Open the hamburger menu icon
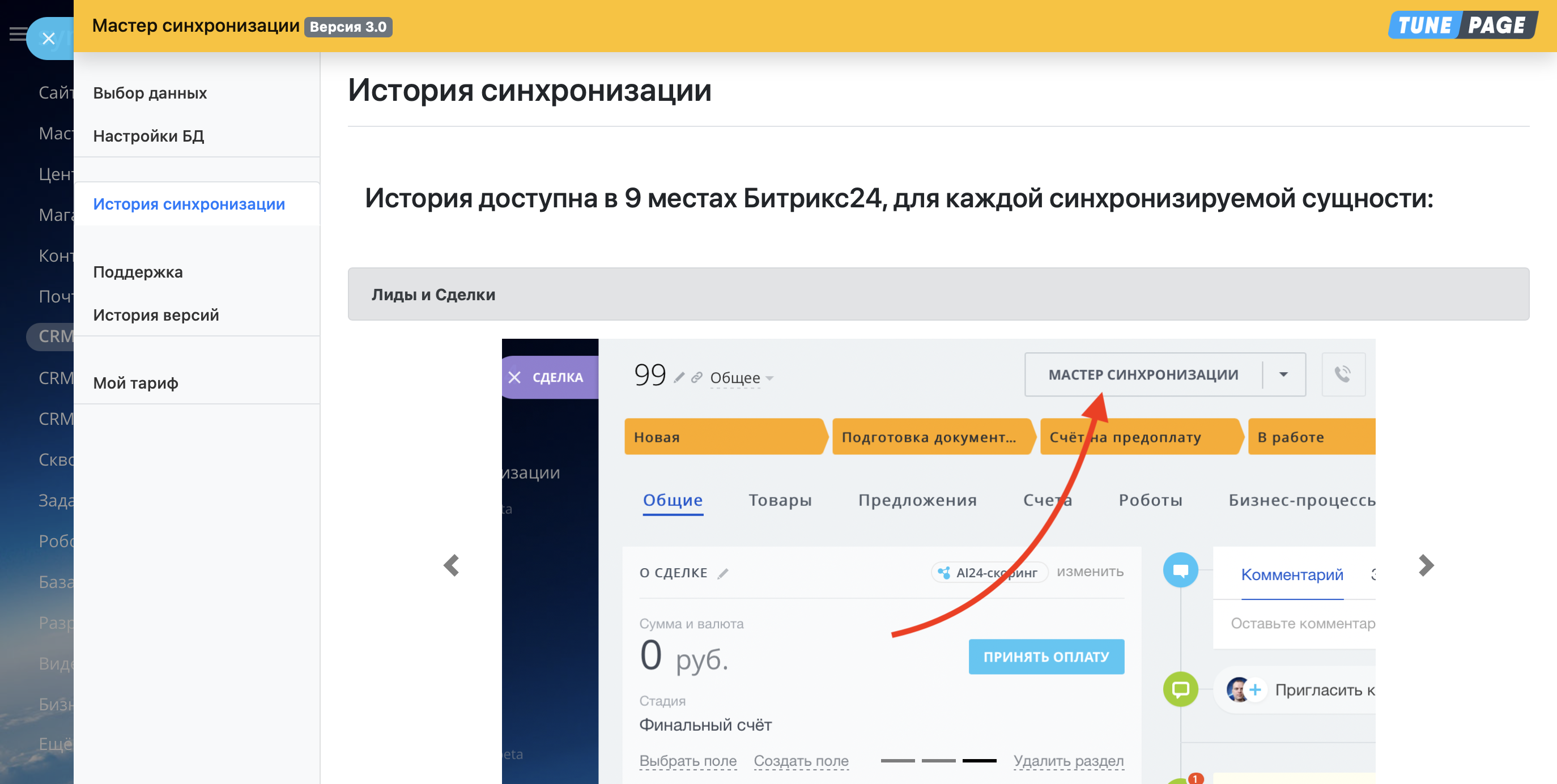The image size is (1557, 784). click(17, 34)
